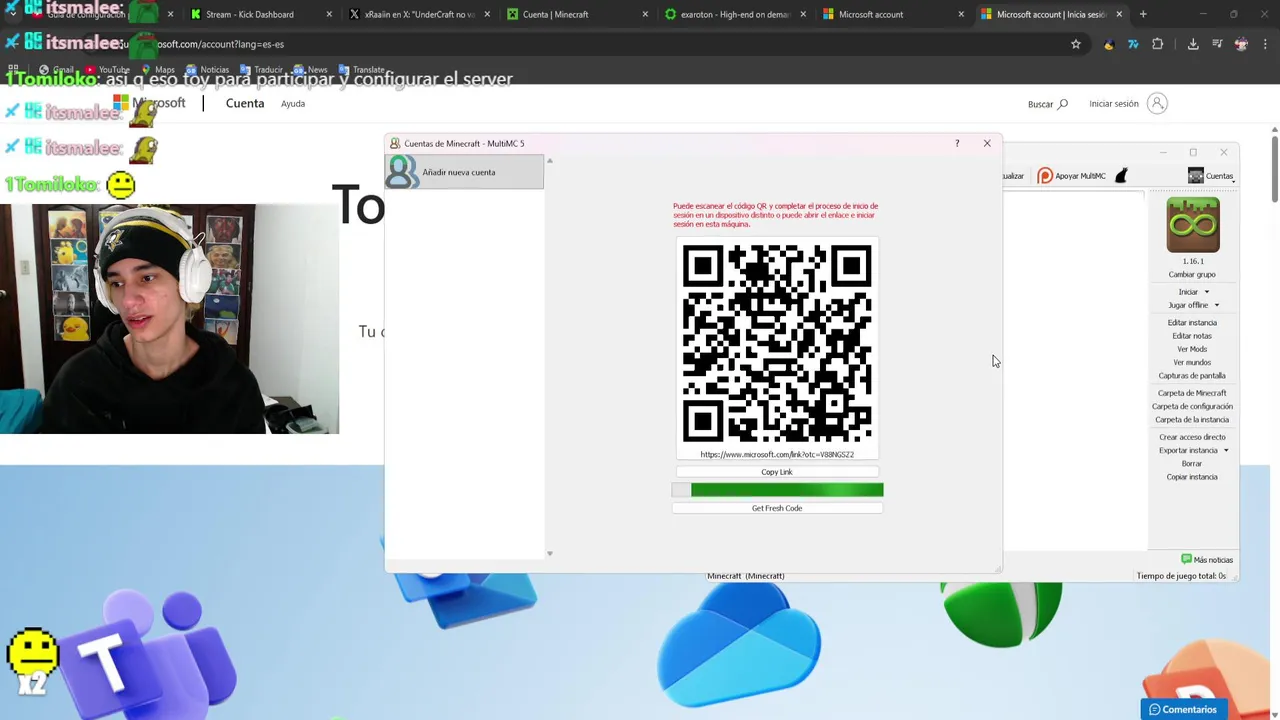Click Ver mundos in MultiMC

[1192, 362]
